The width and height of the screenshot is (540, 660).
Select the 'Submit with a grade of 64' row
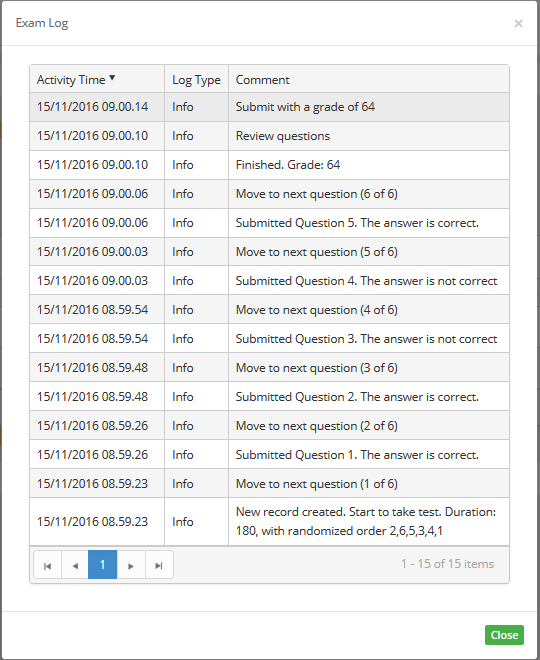pos(269,107)
